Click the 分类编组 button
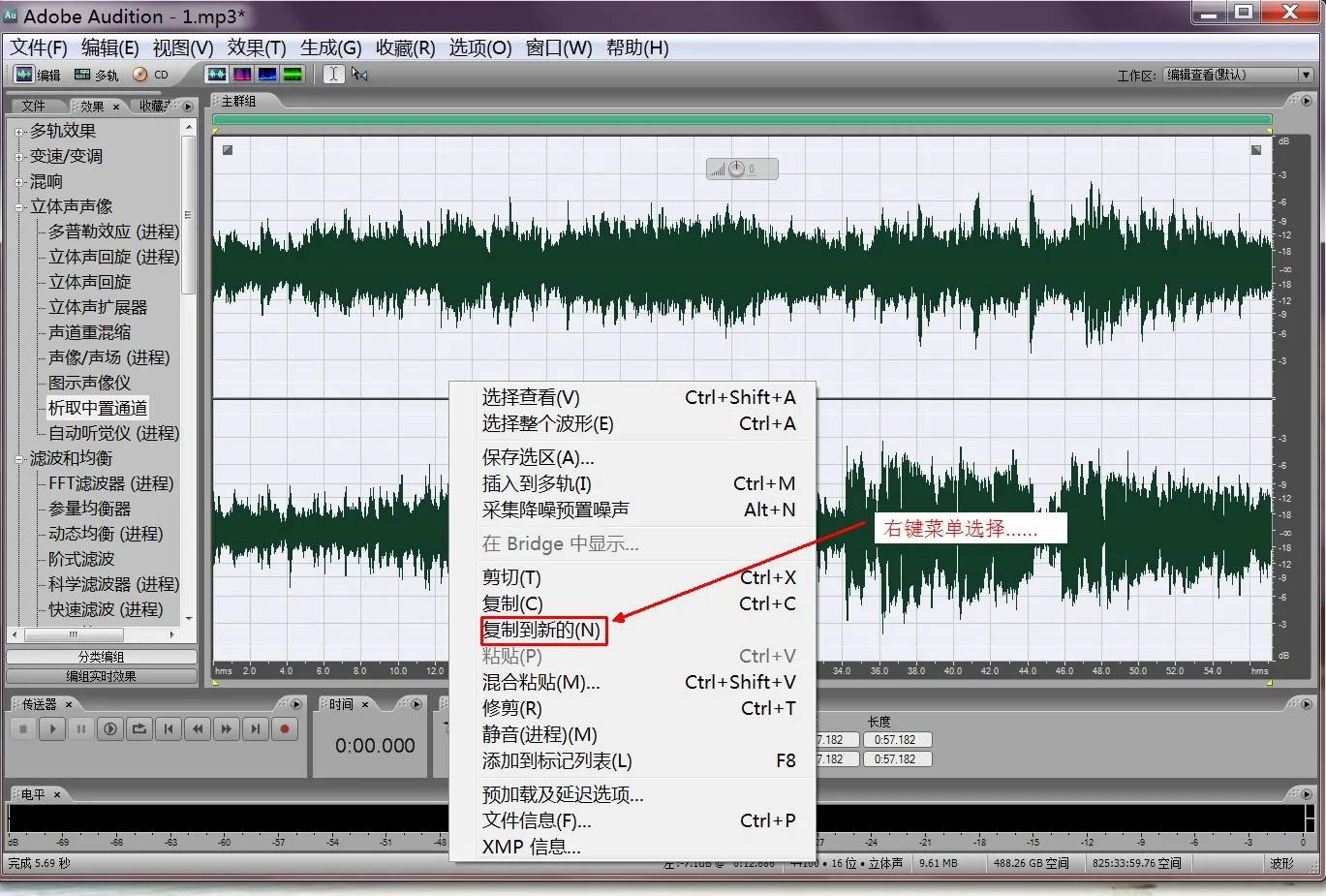 point(101,657)
